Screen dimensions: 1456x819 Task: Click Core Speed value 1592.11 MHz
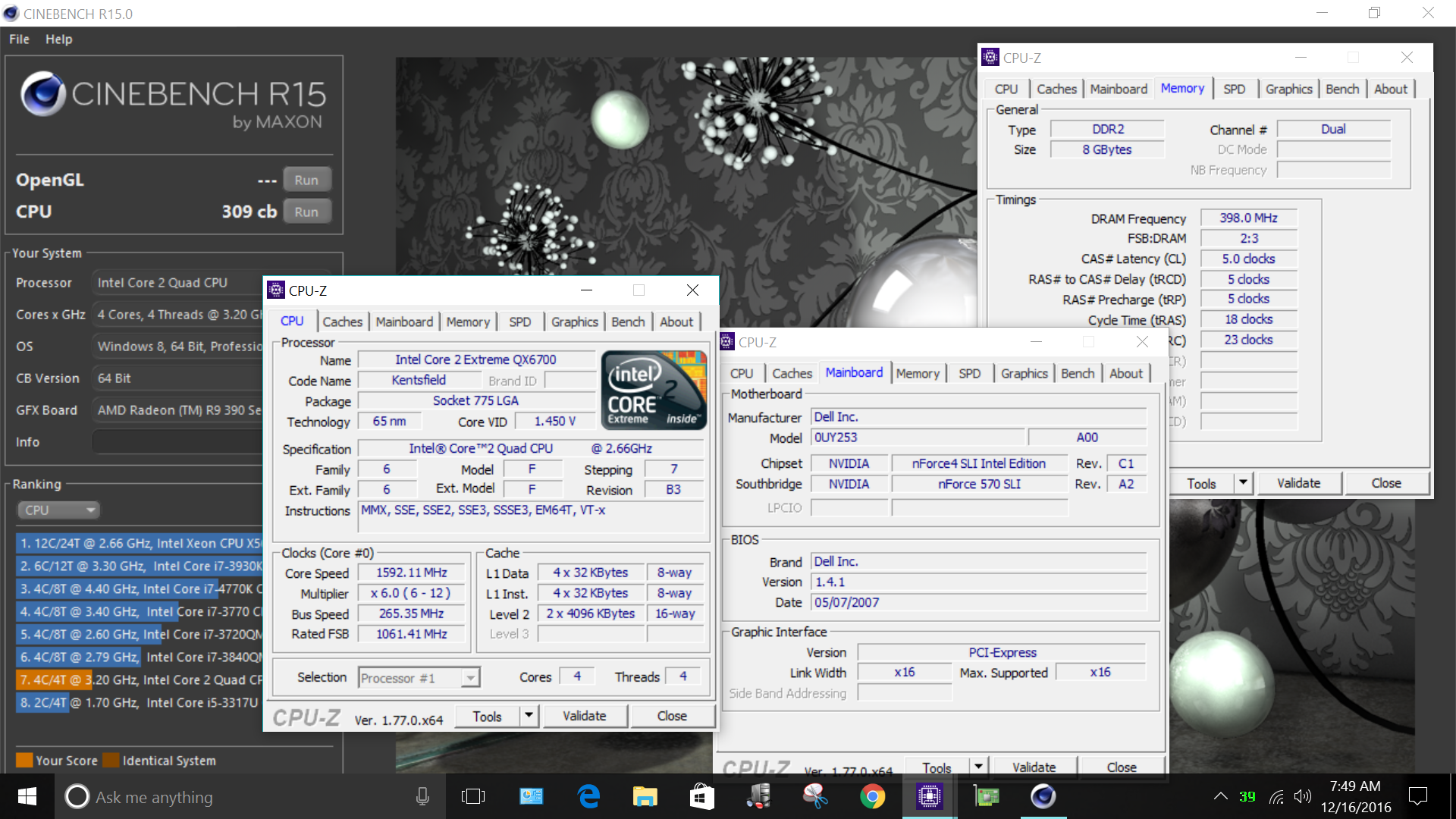(412, 573)
